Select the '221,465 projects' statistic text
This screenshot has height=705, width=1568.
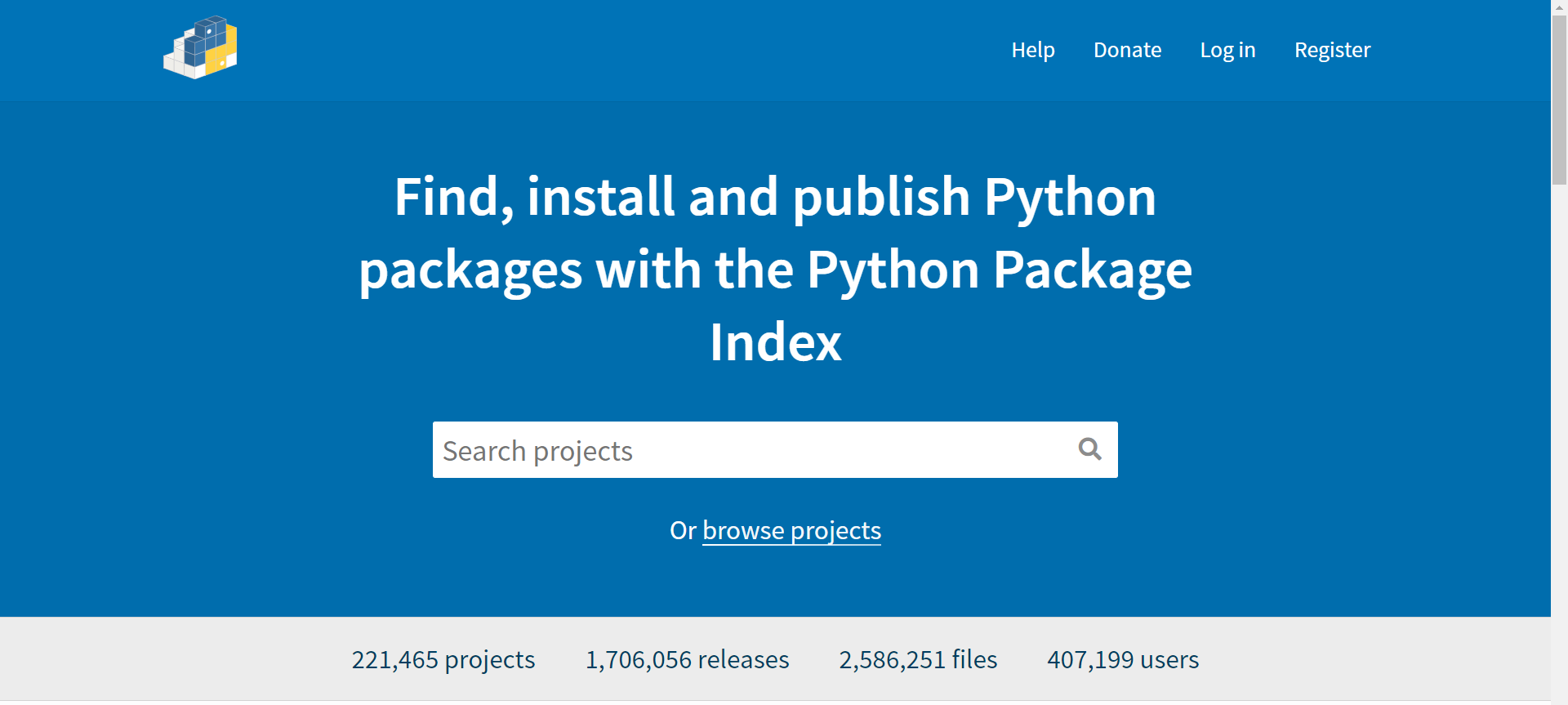pos(443,659)
